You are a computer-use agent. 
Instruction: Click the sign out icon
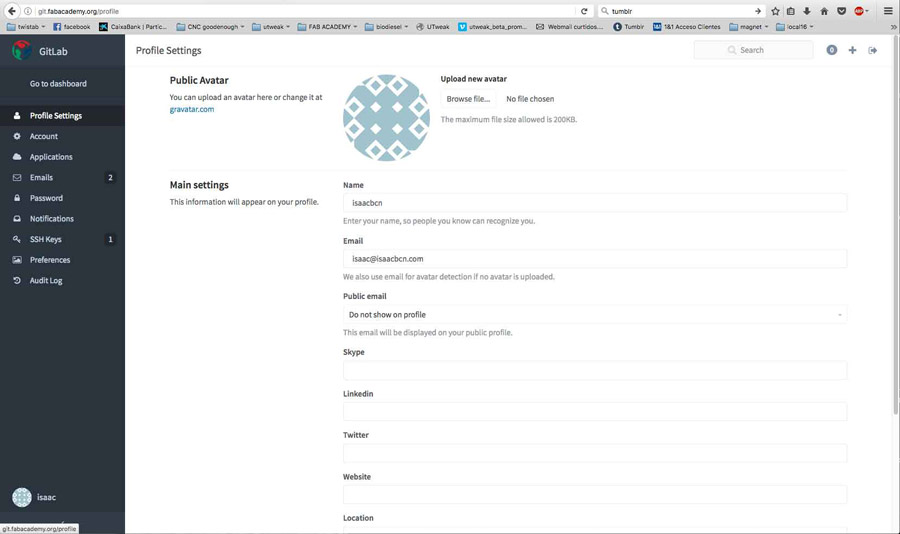click(873, 50)
